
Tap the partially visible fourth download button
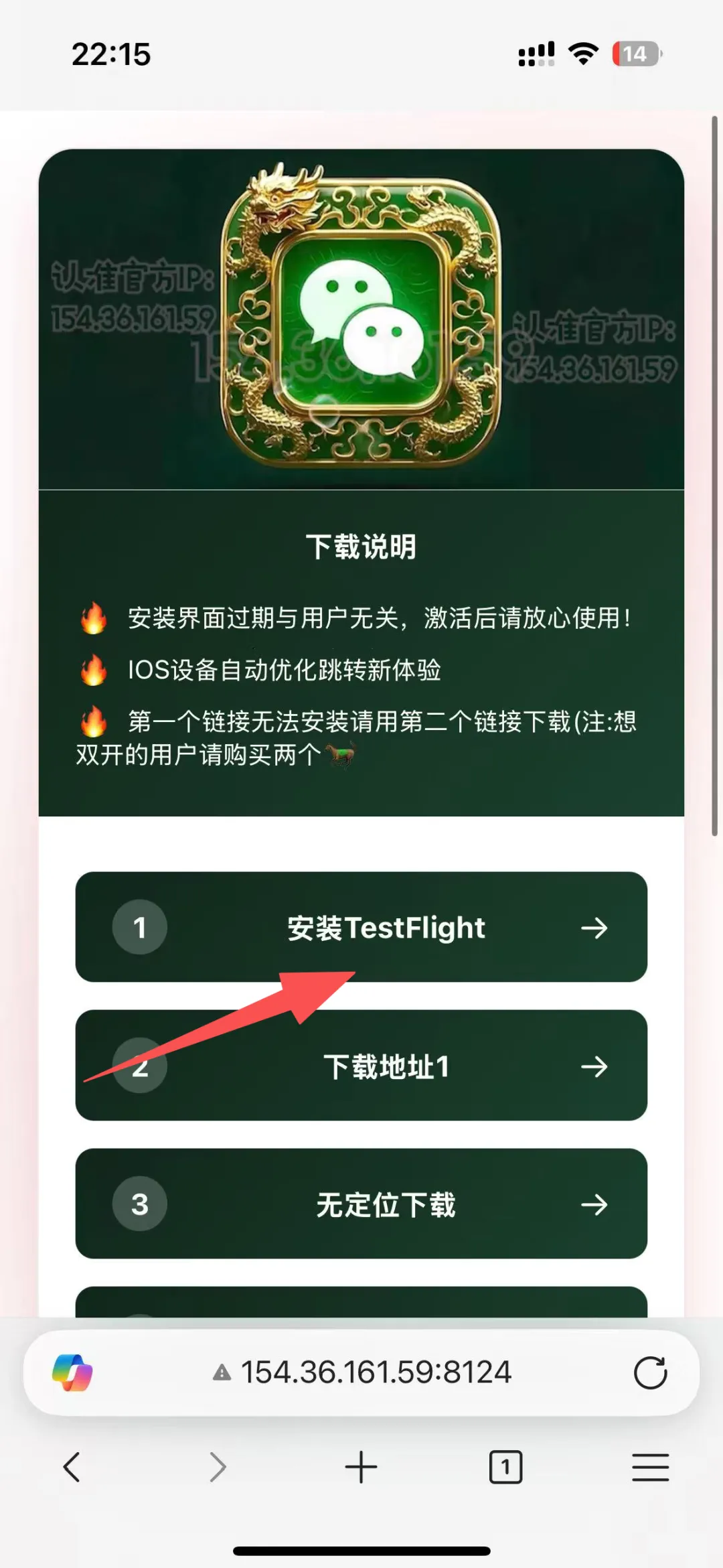pos(361,1302)
